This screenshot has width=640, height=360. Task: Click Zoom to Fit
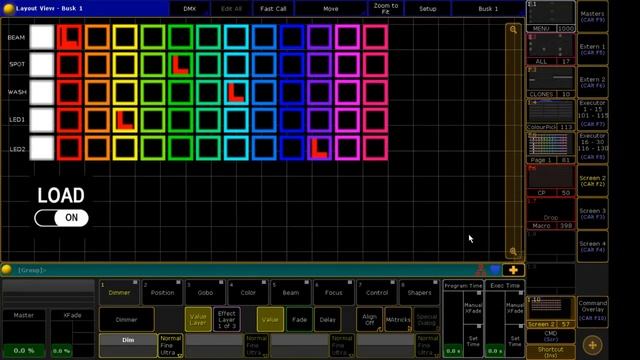(x=386, y=9)
